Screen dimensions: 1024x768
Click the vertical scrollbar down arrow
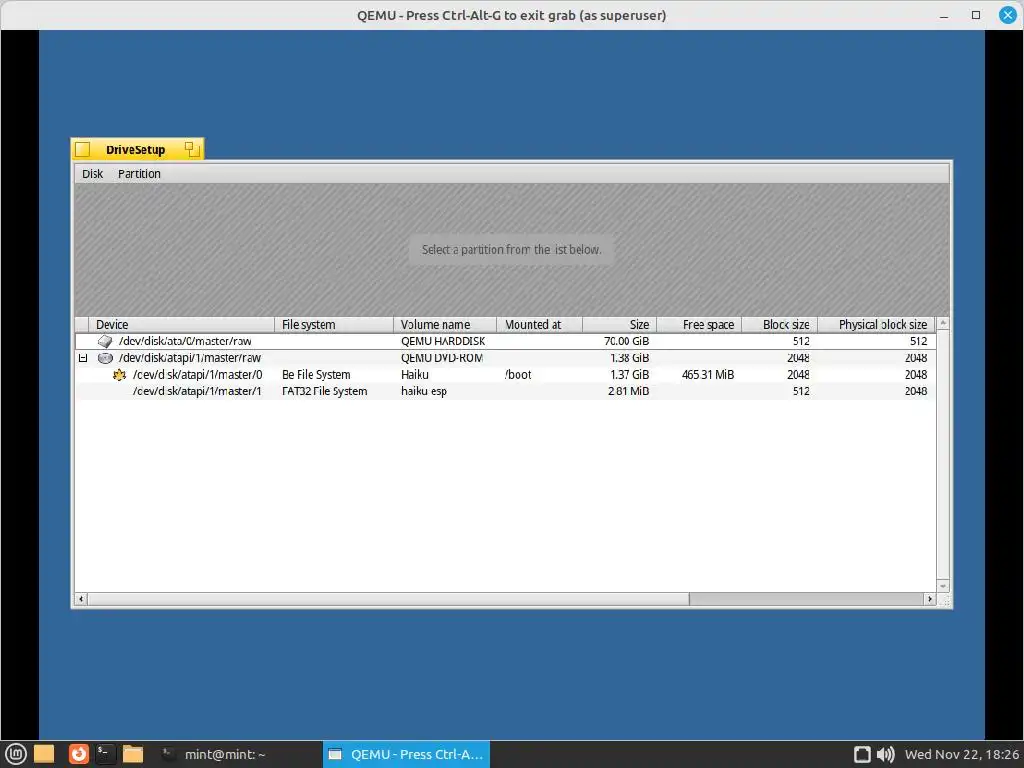(943, 586)
